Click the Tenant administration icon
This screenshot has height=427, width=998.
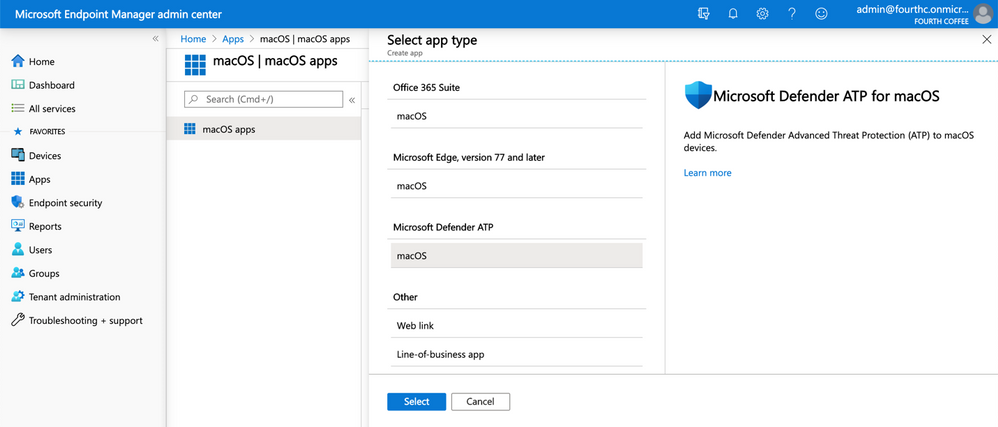coord(18,297)
